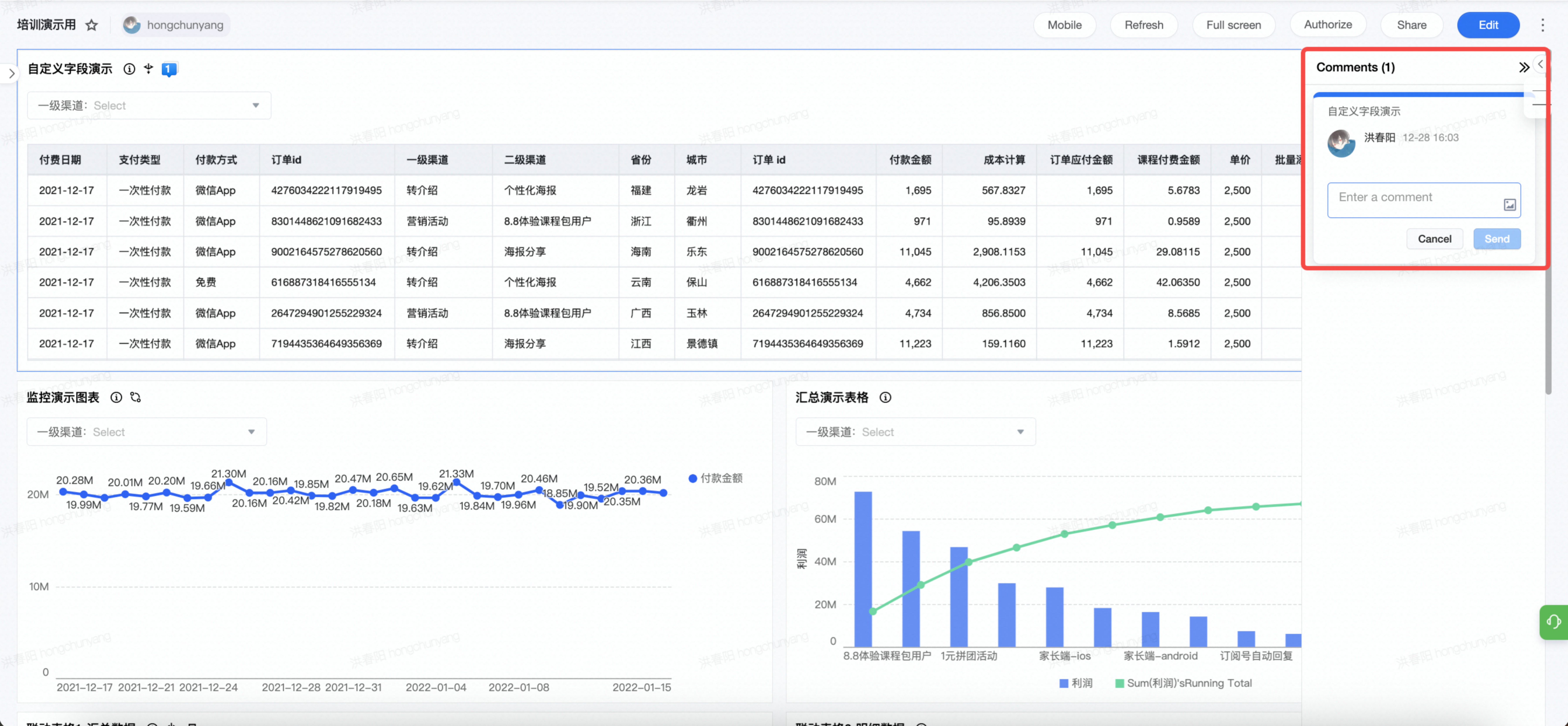Share the dashboard
The height and width of the screenshot is (726, 1568).
pos(1411,25)
